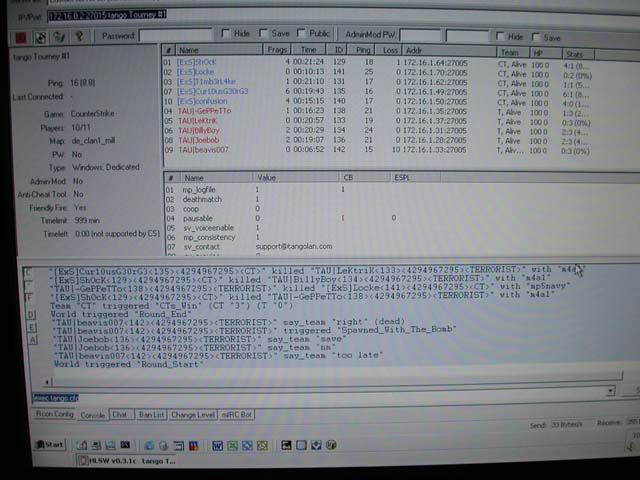Switch to the Console tab
This screenshot has height=480, width=640.
[93, 415]
